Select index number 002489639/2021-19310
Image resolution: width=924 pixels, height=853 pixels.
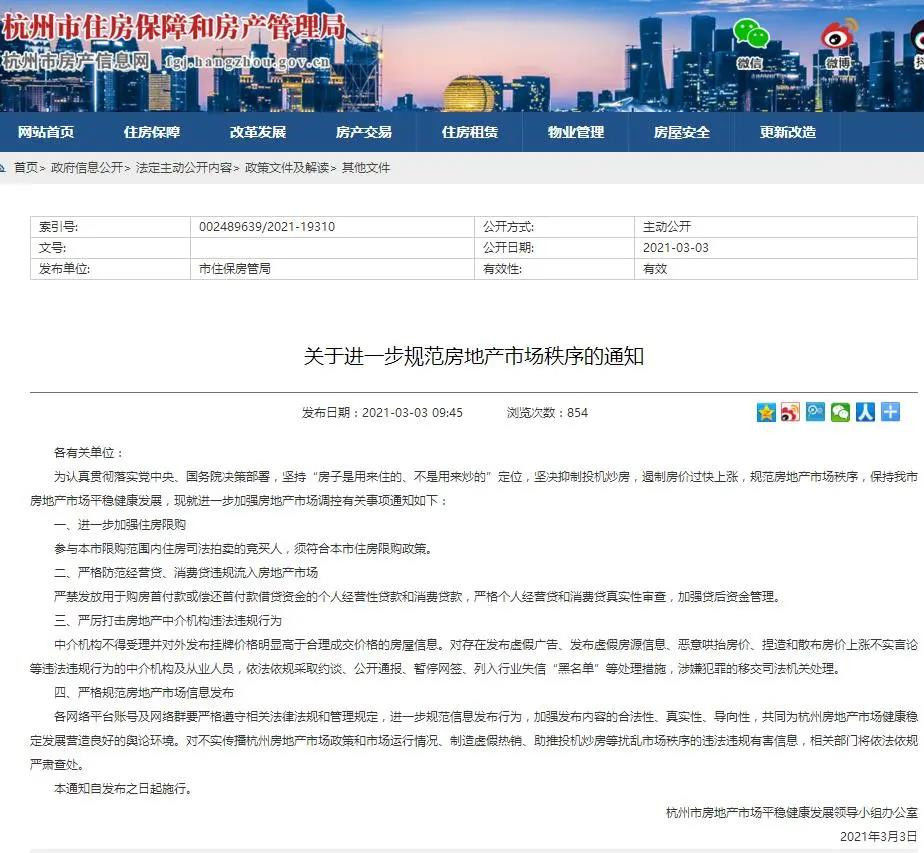[x=267, y=227]
